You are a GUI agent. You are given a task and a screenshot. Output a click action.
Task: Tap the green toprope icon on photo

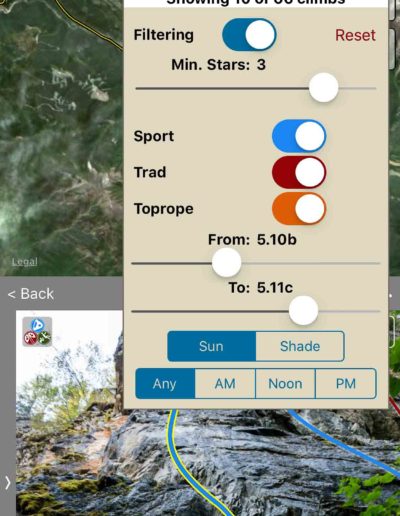44,338
